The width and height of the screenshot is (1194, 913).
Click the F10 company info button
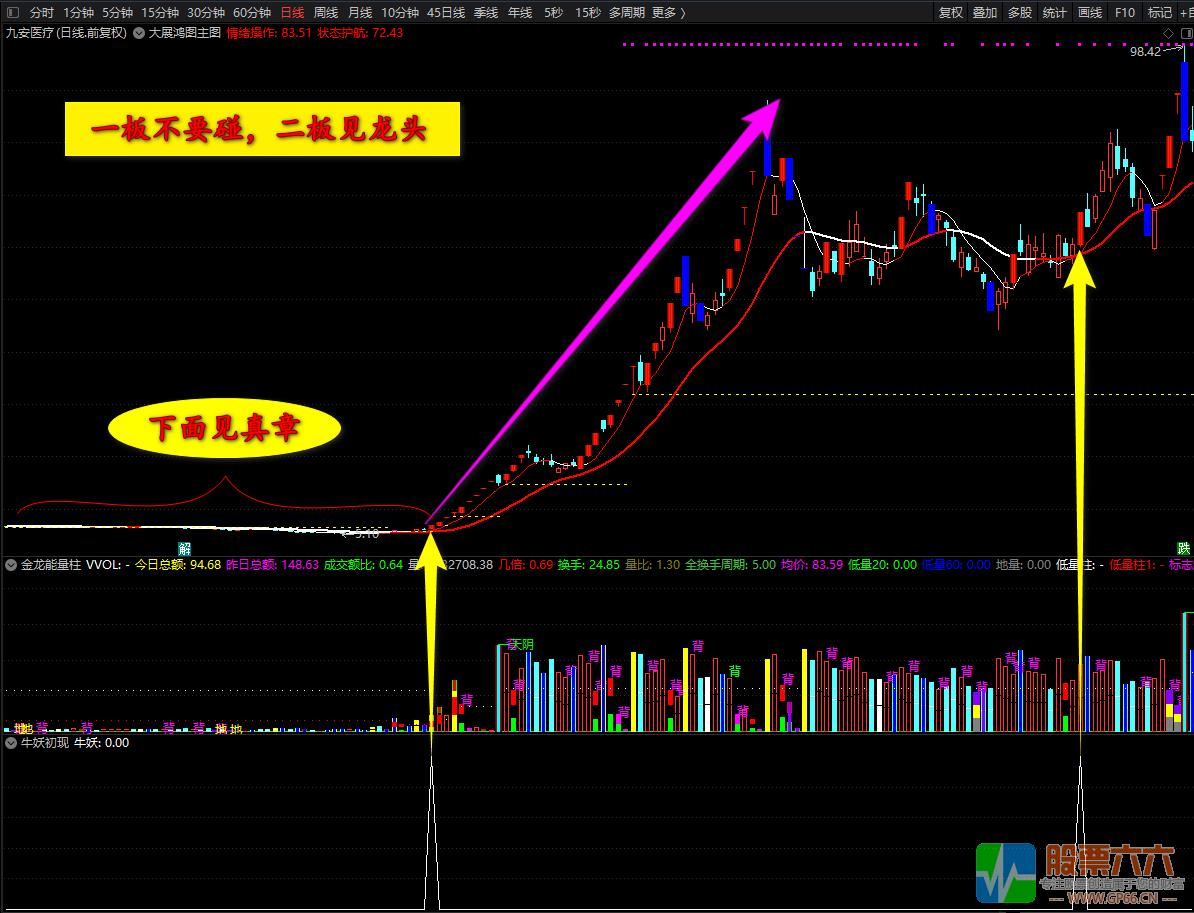1125,12
